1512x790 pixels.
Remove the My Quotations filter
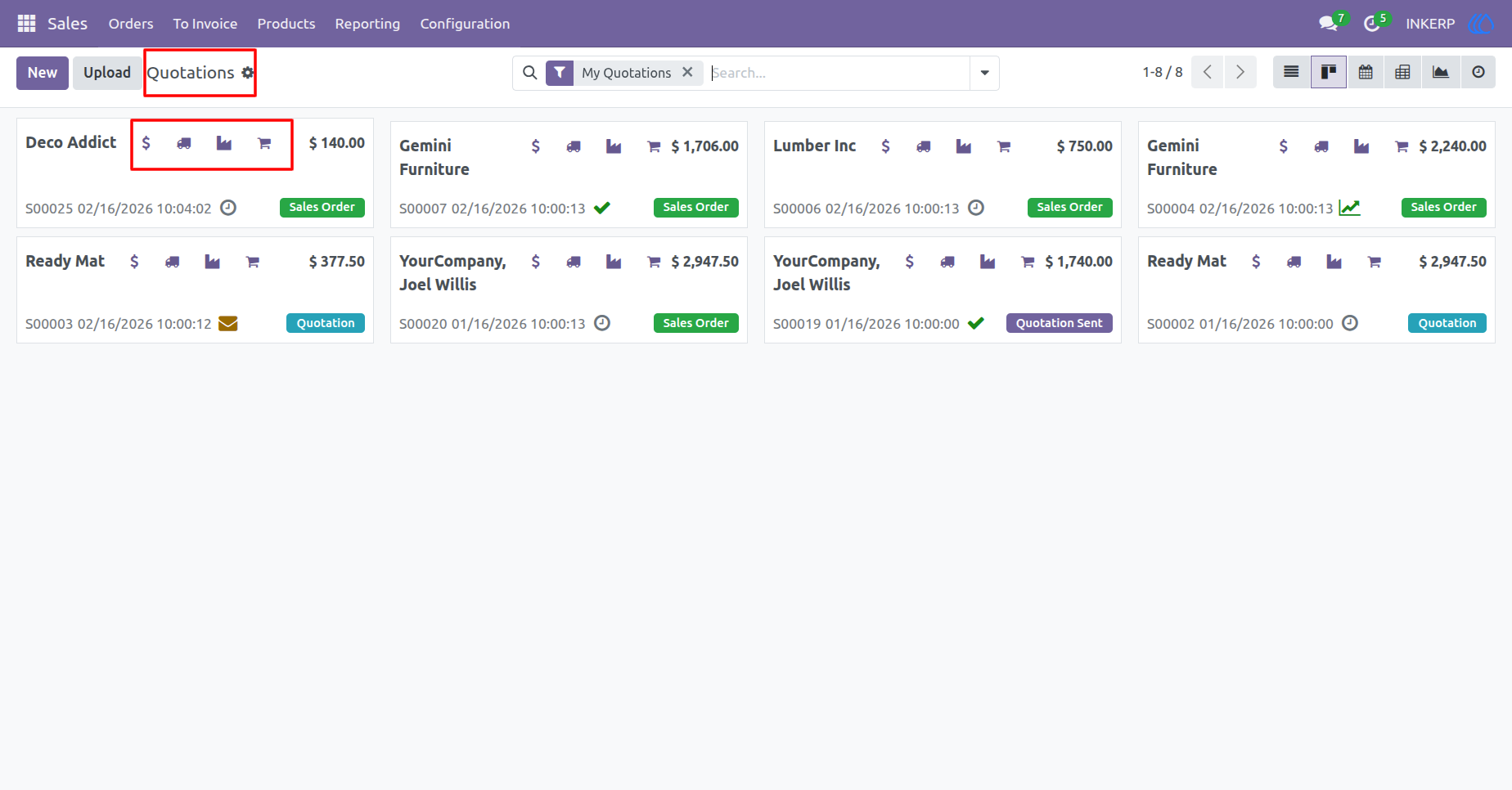pyautogui.click(x=687, y=72)
